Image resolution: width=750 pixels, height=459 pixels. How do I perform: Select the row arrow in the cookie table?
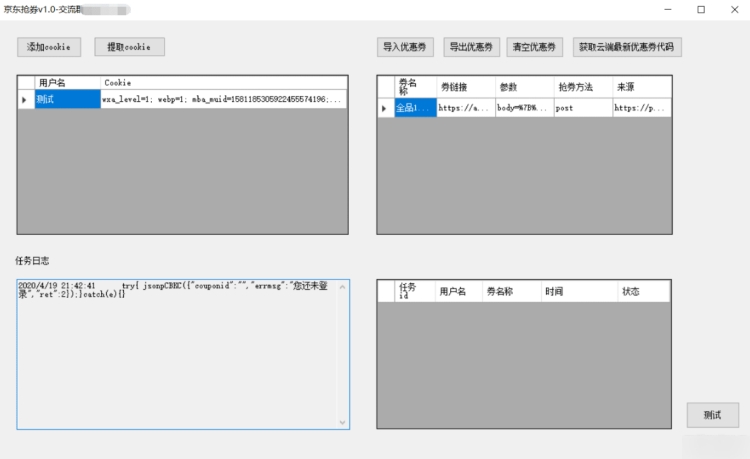pos(25,100)
